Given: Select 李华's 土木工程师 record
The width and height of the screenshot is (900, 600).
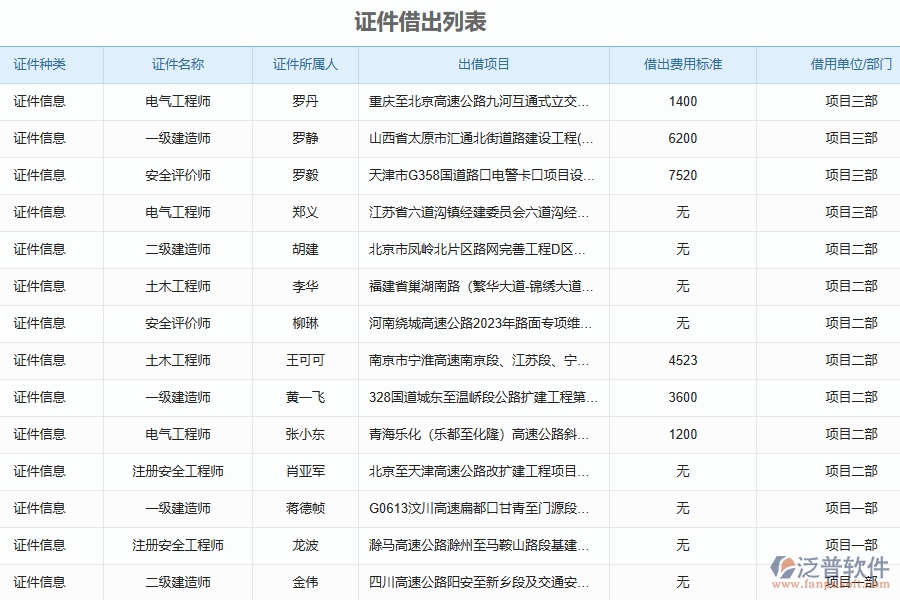Looking at the screenshot, I should point(178,286).
